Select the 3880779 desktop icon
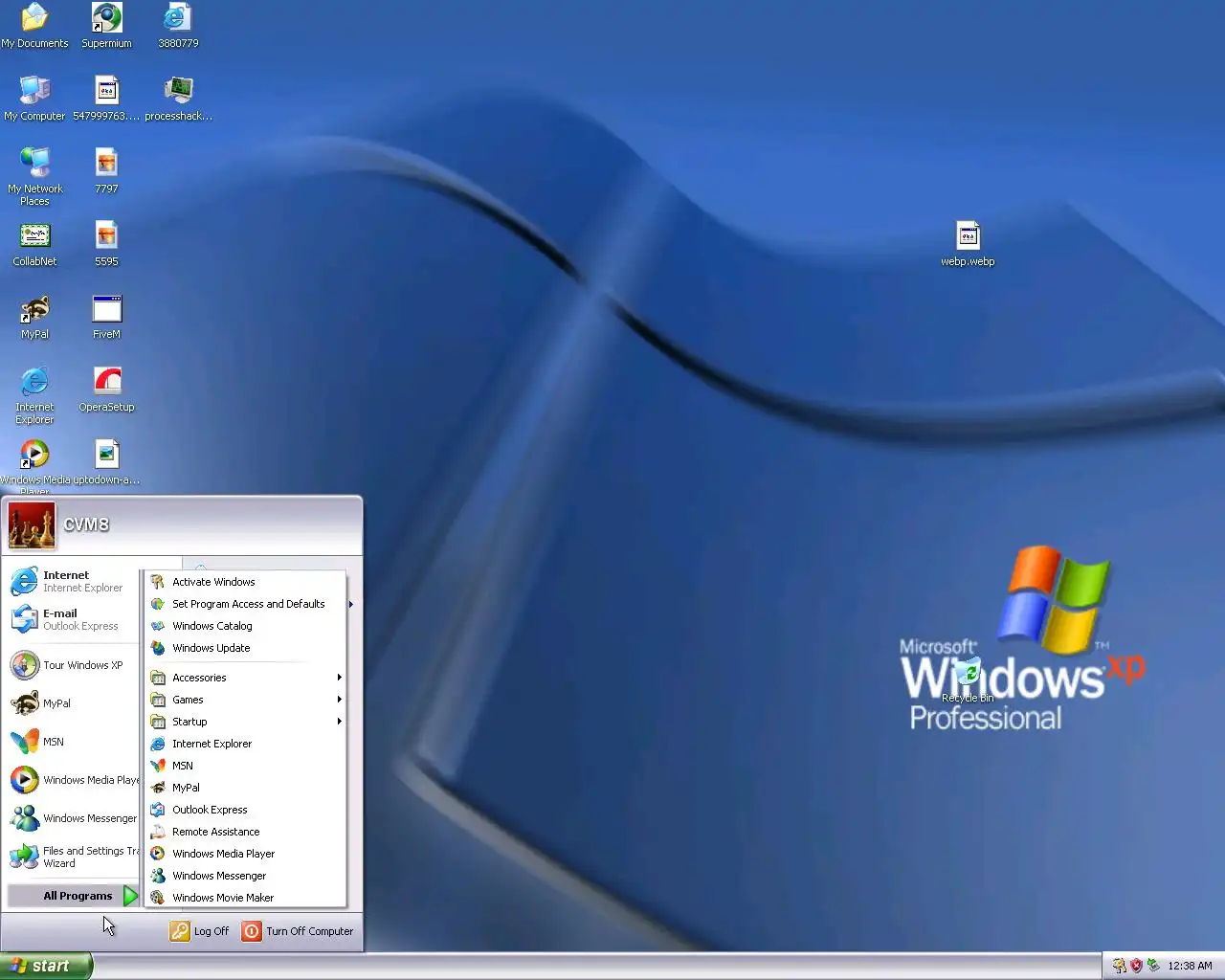1225x980 pixels. pyautogui.click(x=178, y=26)
